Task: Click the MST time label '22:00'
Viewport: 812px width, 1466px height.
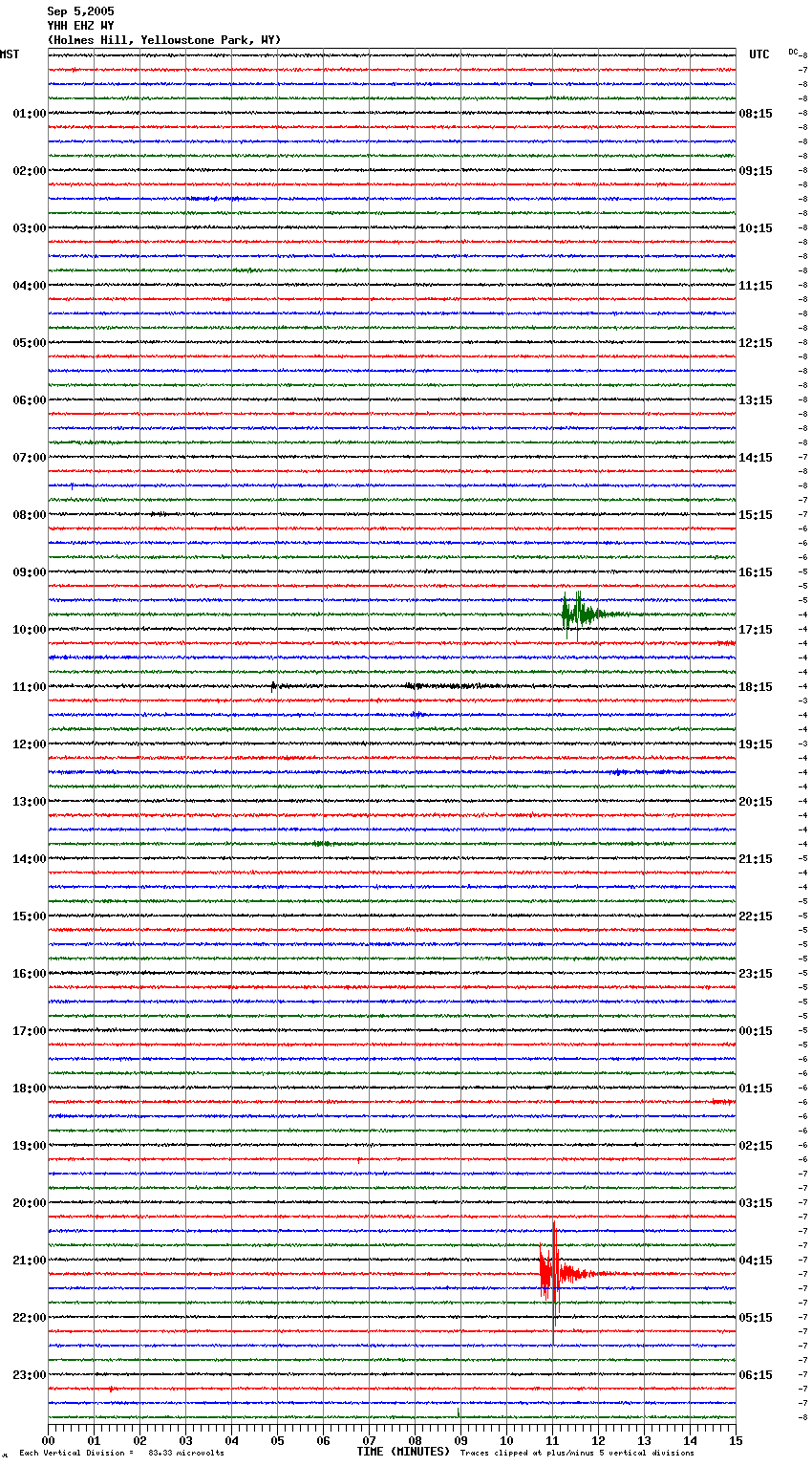Action: (x=30, y=1318)
